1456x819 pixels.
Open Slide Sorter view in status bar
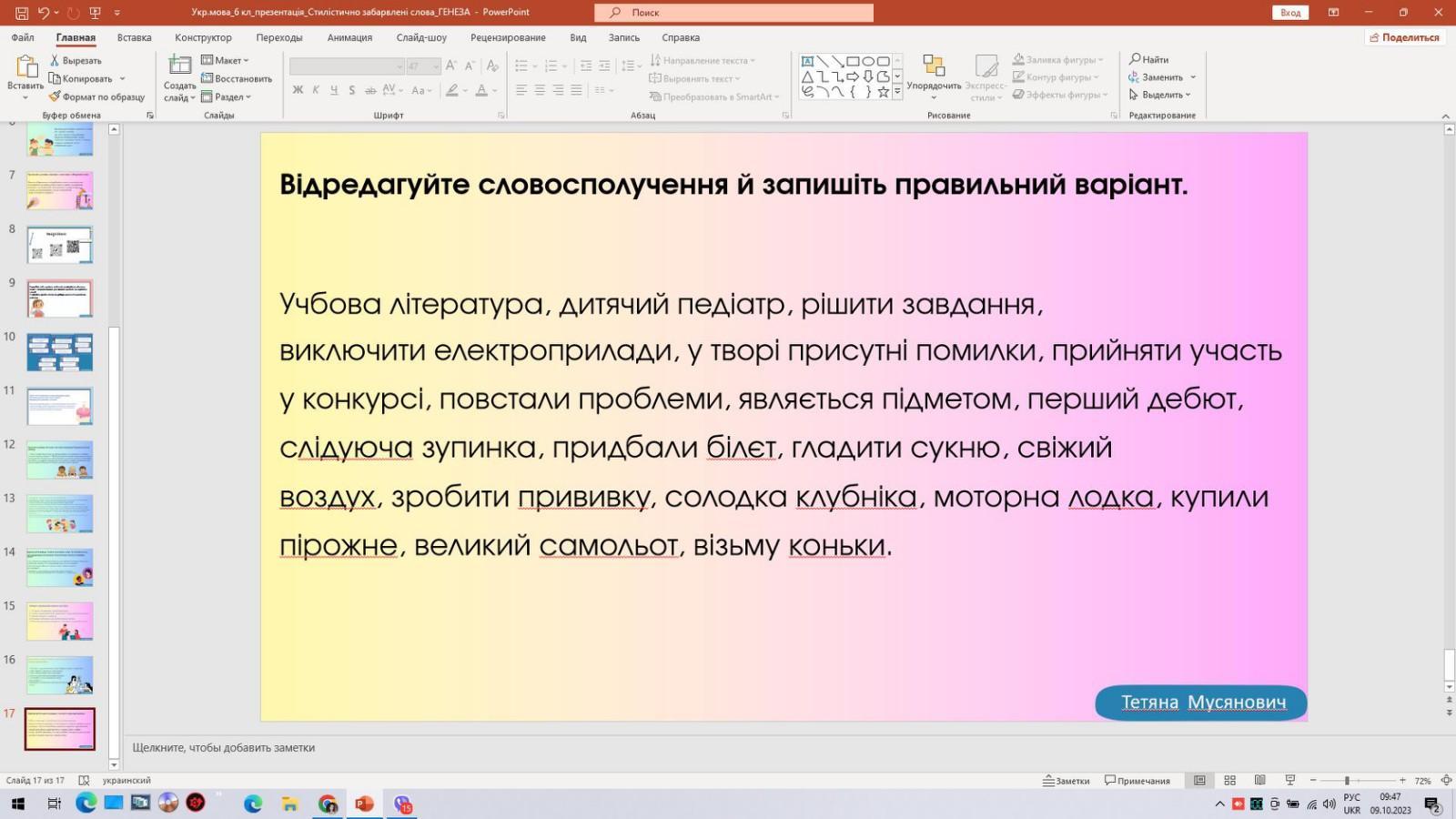(x=1229, y=781)
